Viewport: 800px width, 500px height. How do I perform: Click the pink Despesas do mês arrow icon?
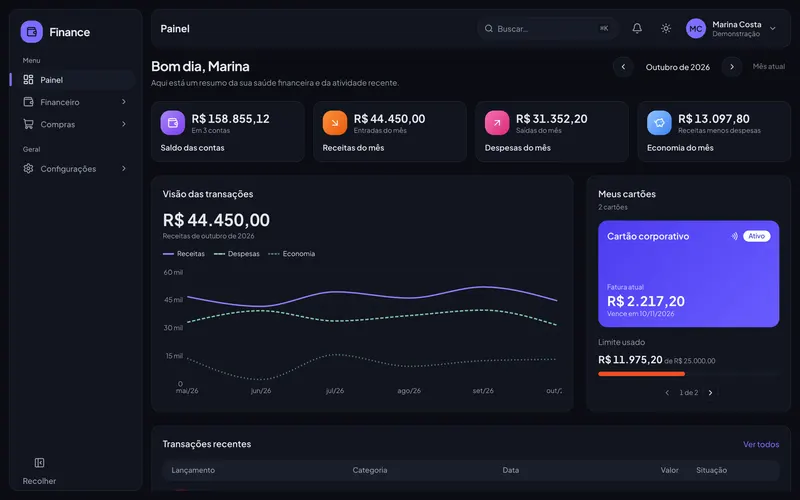[497, 123]
